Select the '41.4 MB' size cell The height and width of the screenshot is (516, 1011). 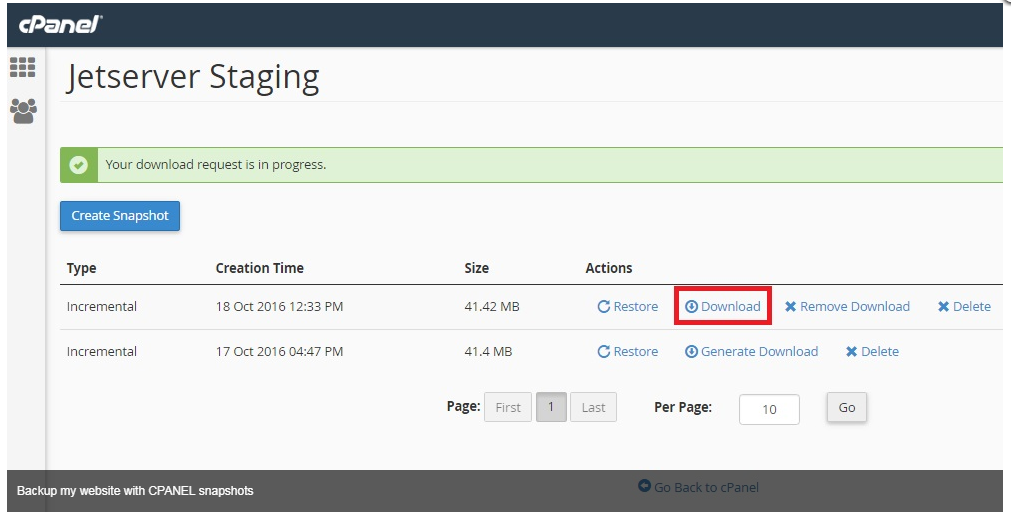[488, 352]
